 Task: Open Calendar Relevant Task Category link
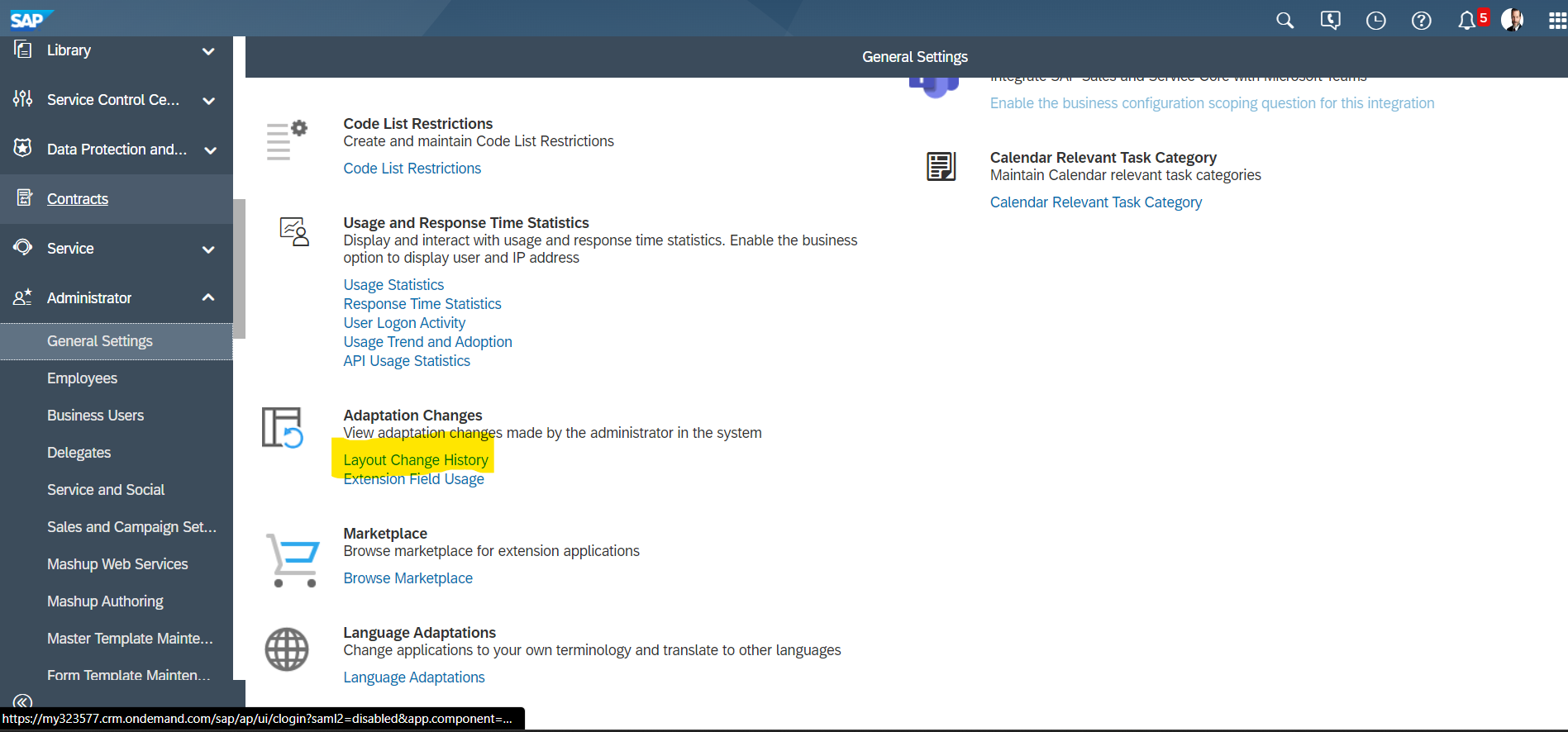point(1096,202)
